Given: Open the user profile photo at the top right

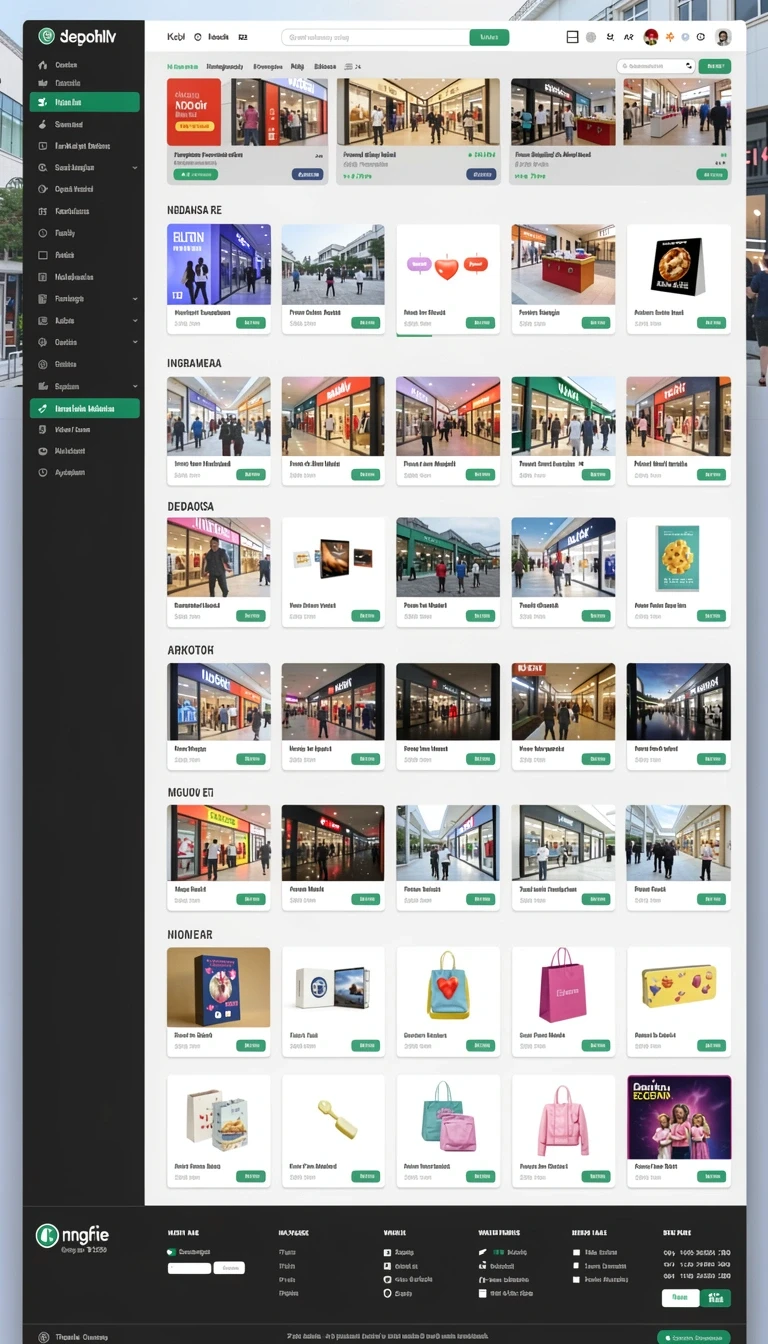Looking at the screenshot, I should tap(724, 37).
